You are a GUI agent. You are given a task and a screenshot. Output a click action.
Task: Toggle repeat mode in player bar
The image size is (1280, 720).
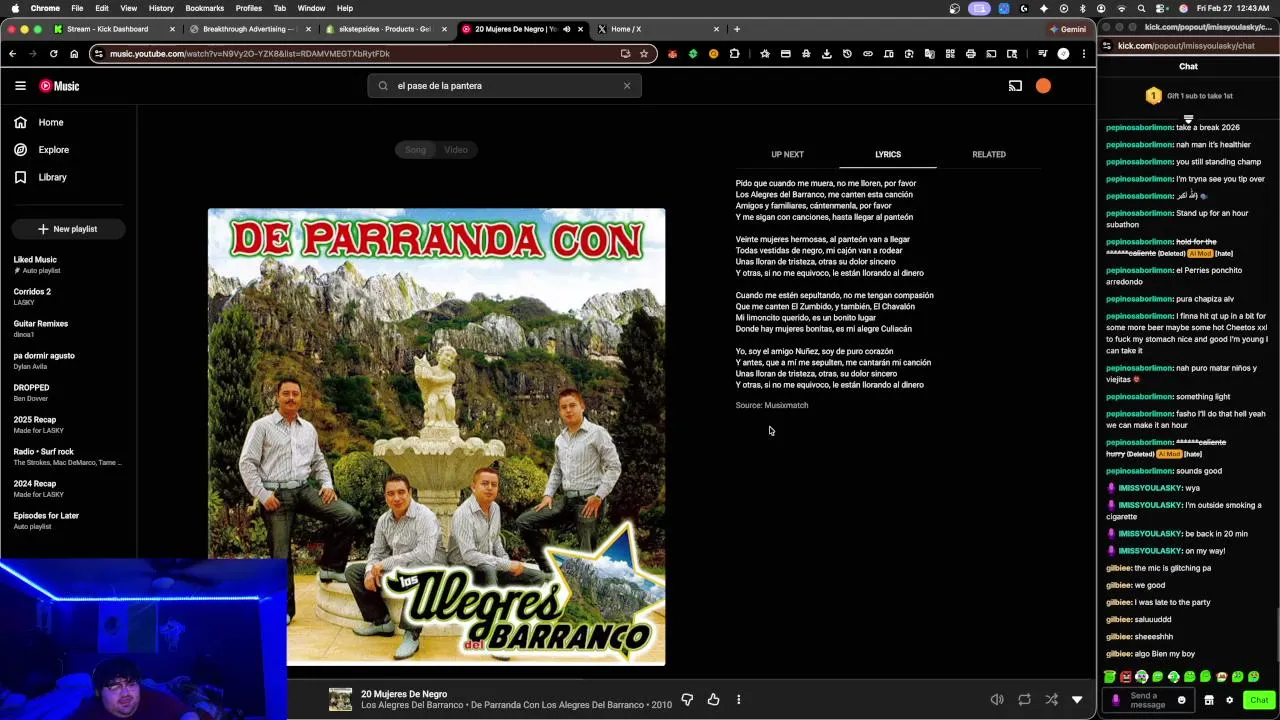tap(1024, 700)
